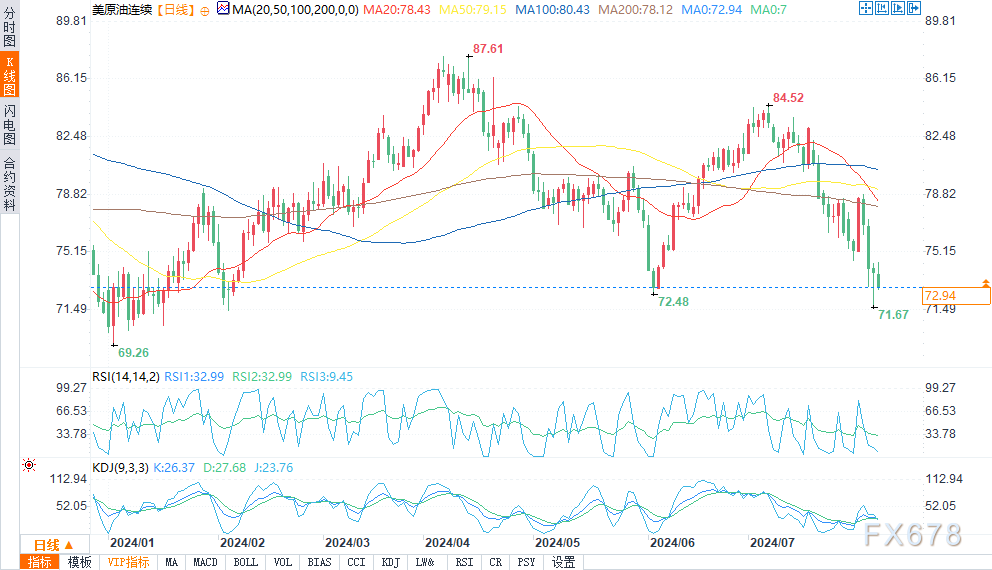The height and width of the screenshot is (570, 992).
Task: Choose the LW& indicator button
Action: (x=425, y=562)
